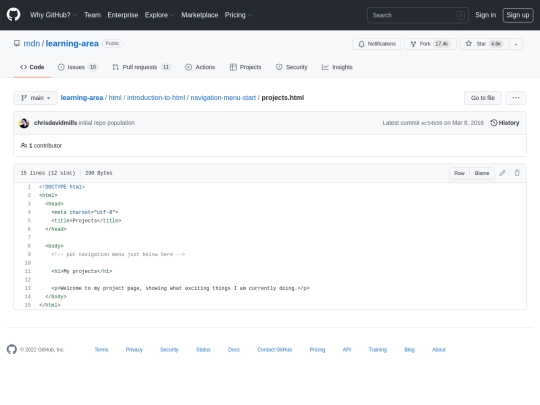Click learning-area breadcrumb link

pyautogui.click(x=82, y=98)
